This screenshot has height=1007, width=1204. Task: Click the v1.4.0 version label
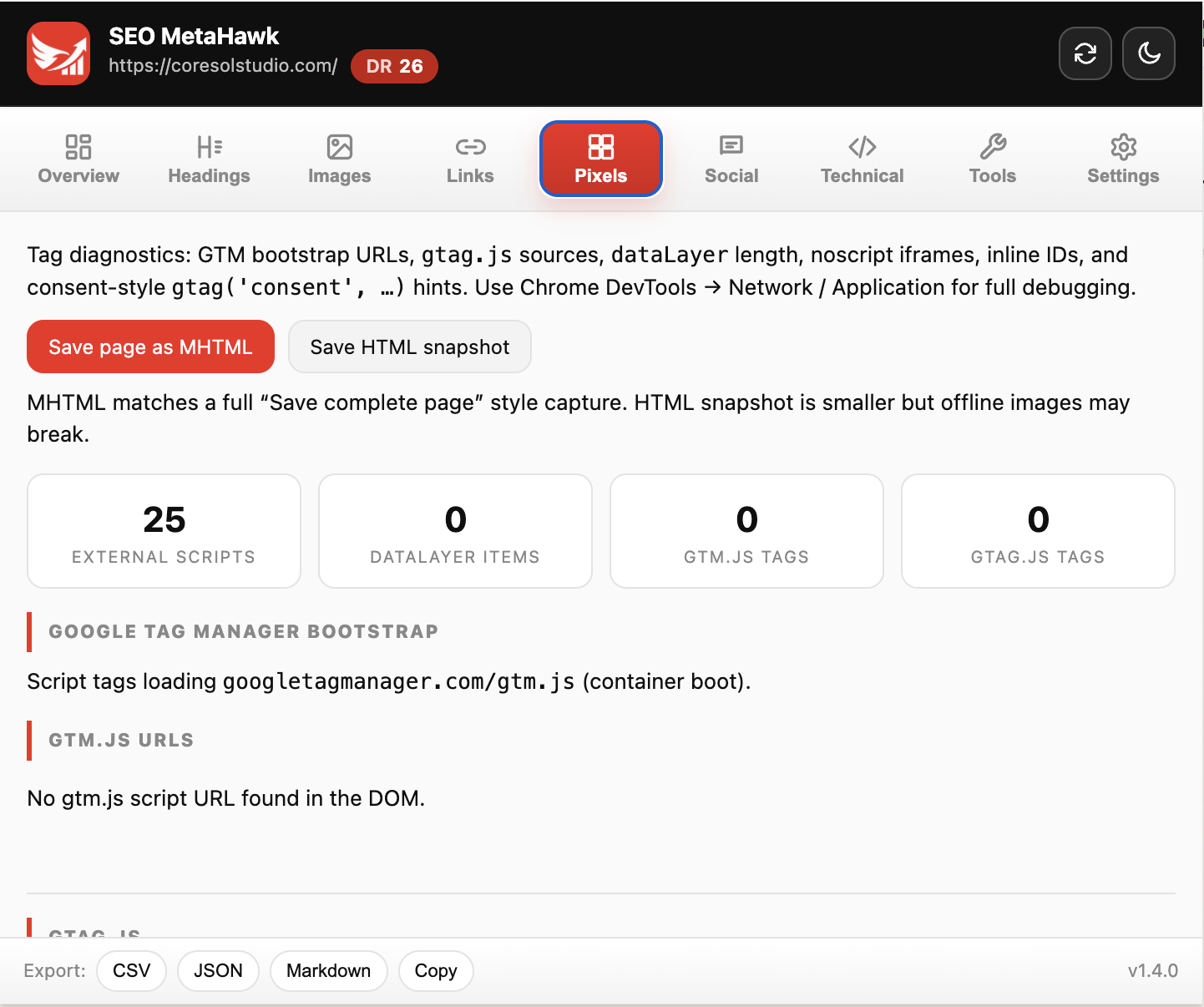coord(1152,971)
